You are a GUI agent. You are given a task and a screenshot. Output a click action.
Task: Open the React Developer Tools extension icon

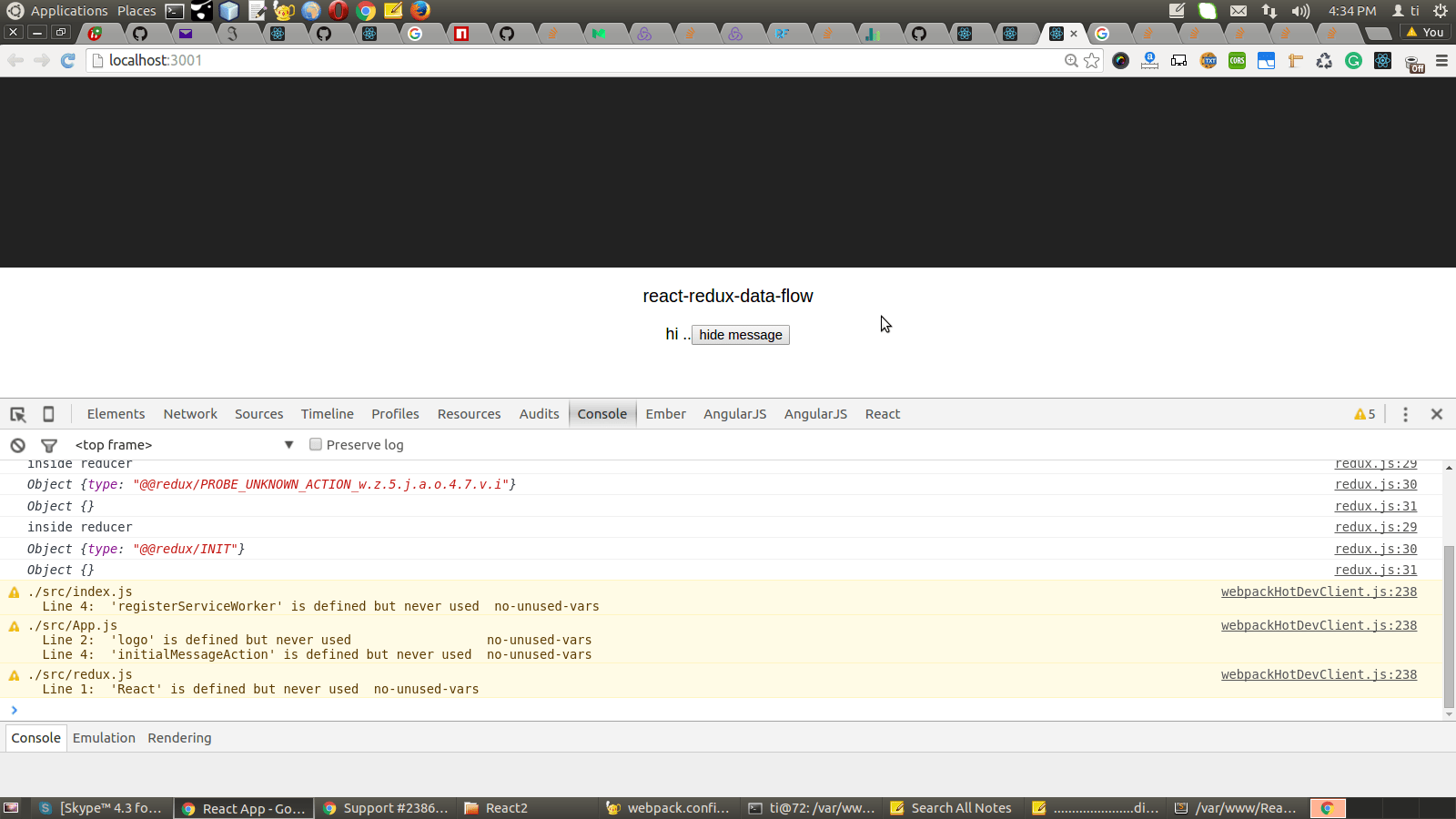[x=1382, y=61]
